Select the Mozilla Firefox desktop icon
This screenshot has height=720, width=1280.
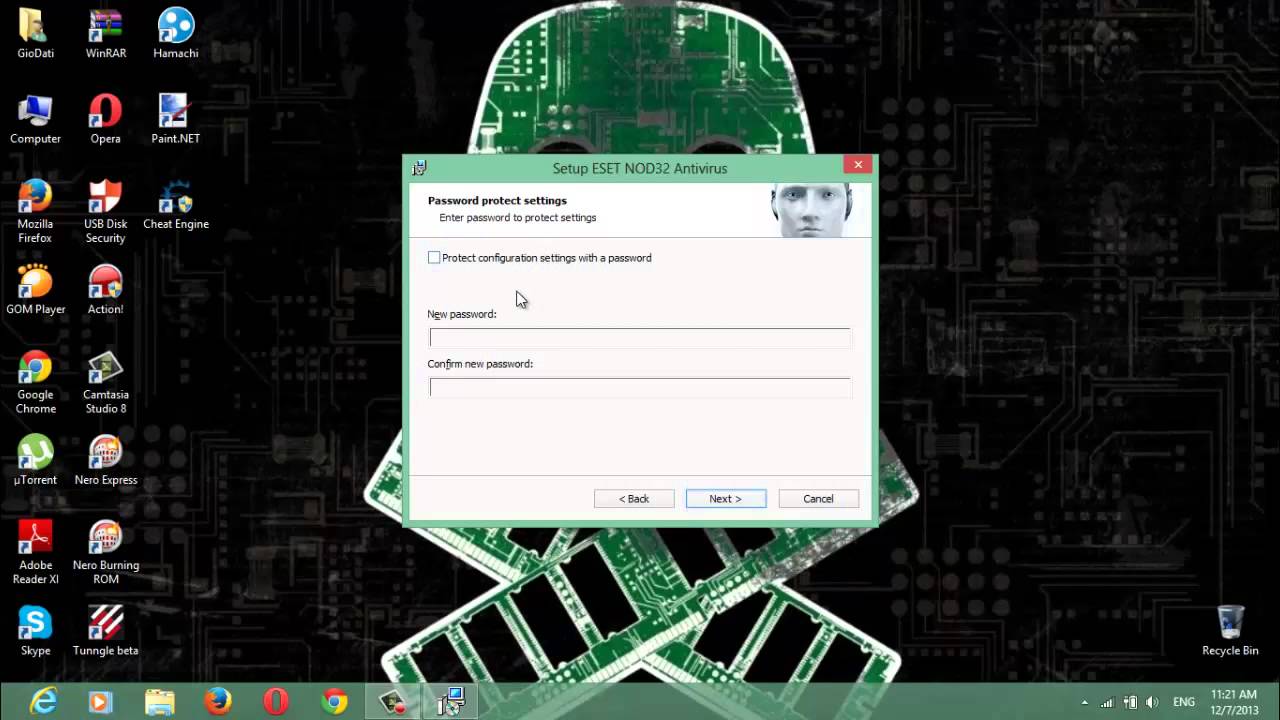pos(35,211)
